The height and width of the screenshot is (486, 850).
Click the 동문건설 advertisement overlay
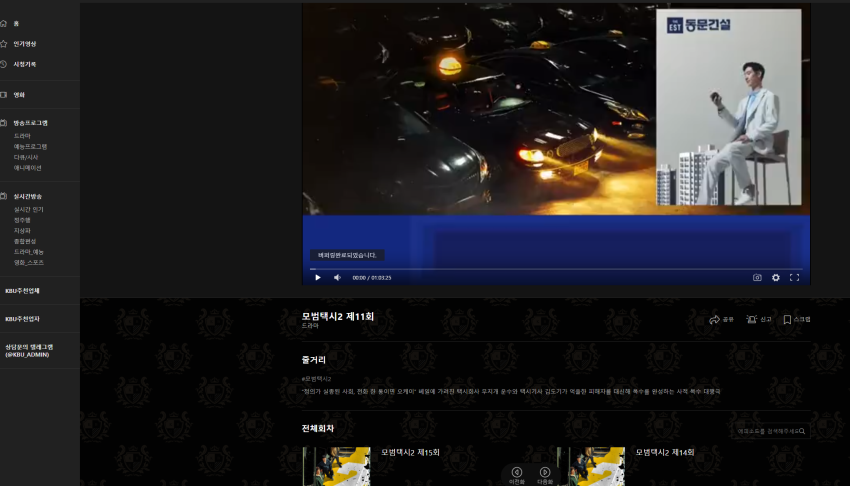(x=729, y=107)
